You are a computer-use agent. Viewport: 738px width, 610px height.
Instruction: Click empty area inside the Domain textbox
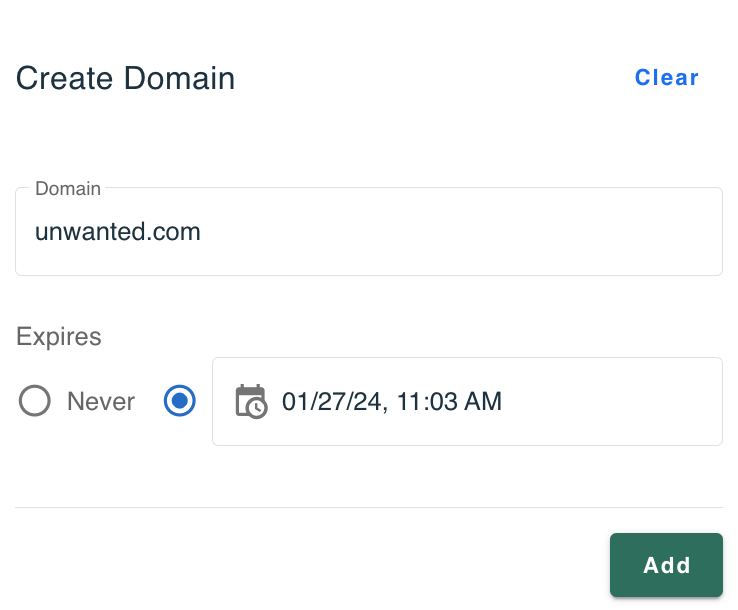pos(461,232)
